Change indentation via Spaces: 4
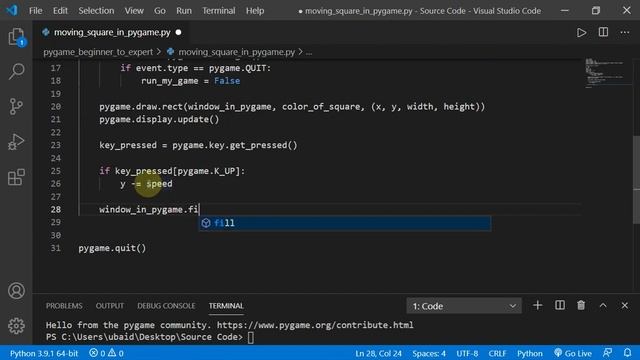This screenshot has width=640, height=360. tap(429, 353)
